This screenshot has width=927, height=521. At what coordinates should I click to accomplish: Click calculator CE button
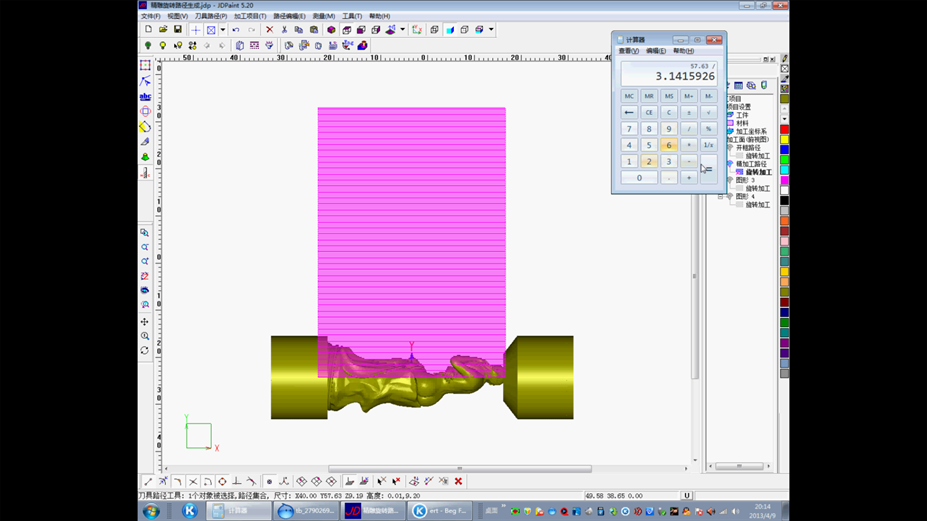point(649,112)
